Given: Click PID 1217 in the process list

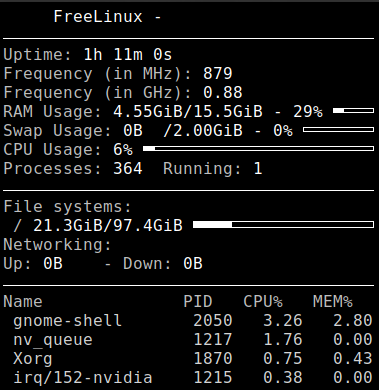Looking at the screenshot, I should click(213, 340).
